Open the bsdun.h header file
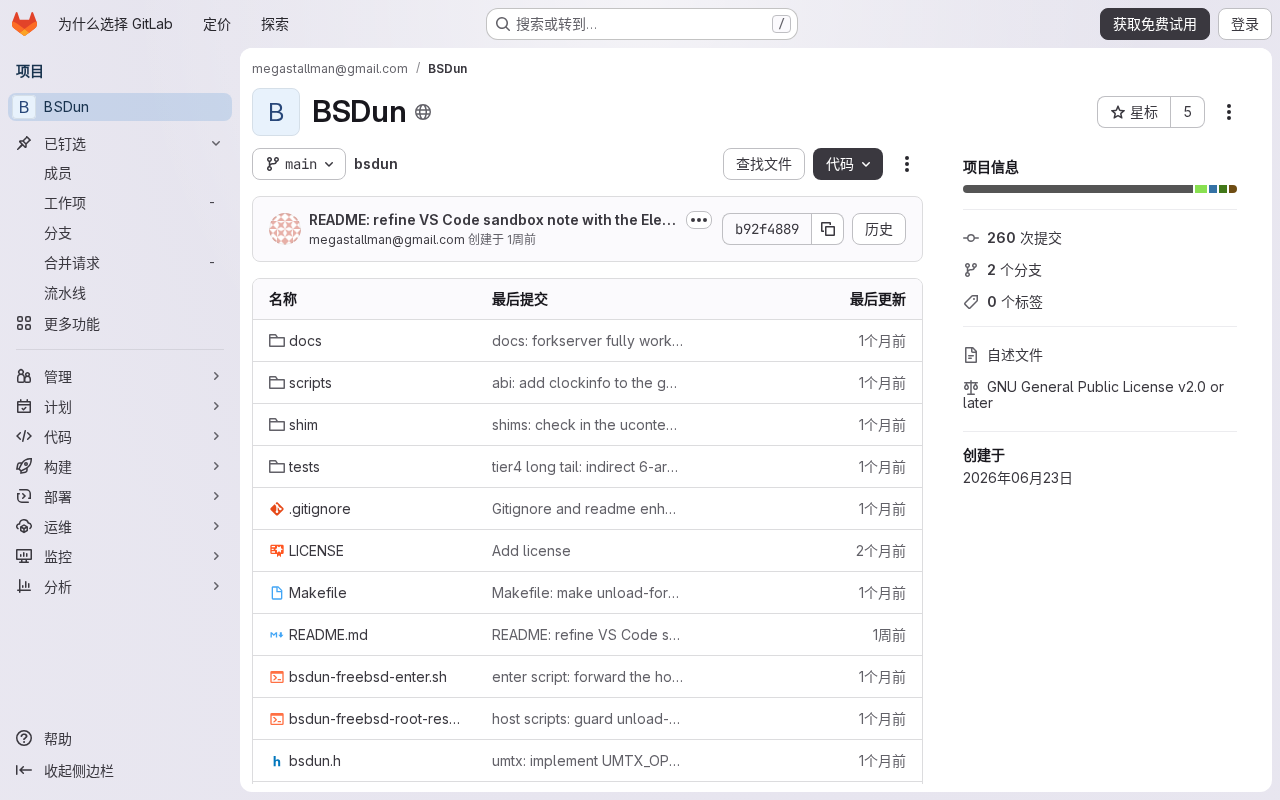 click(315, 761)
